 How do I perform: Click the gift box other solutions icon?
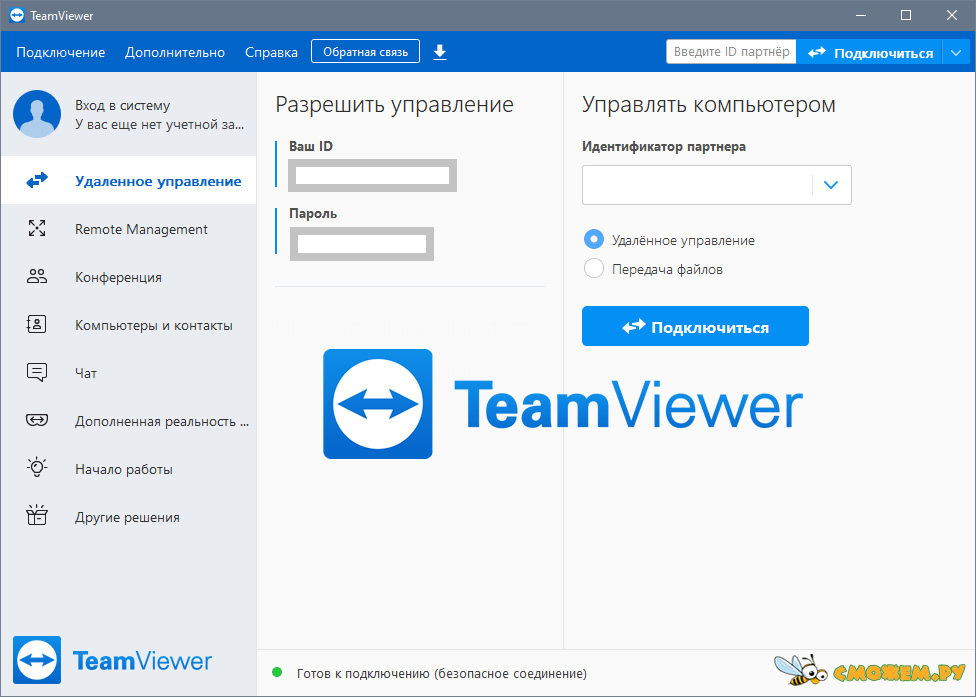click(x=37, y=515)
